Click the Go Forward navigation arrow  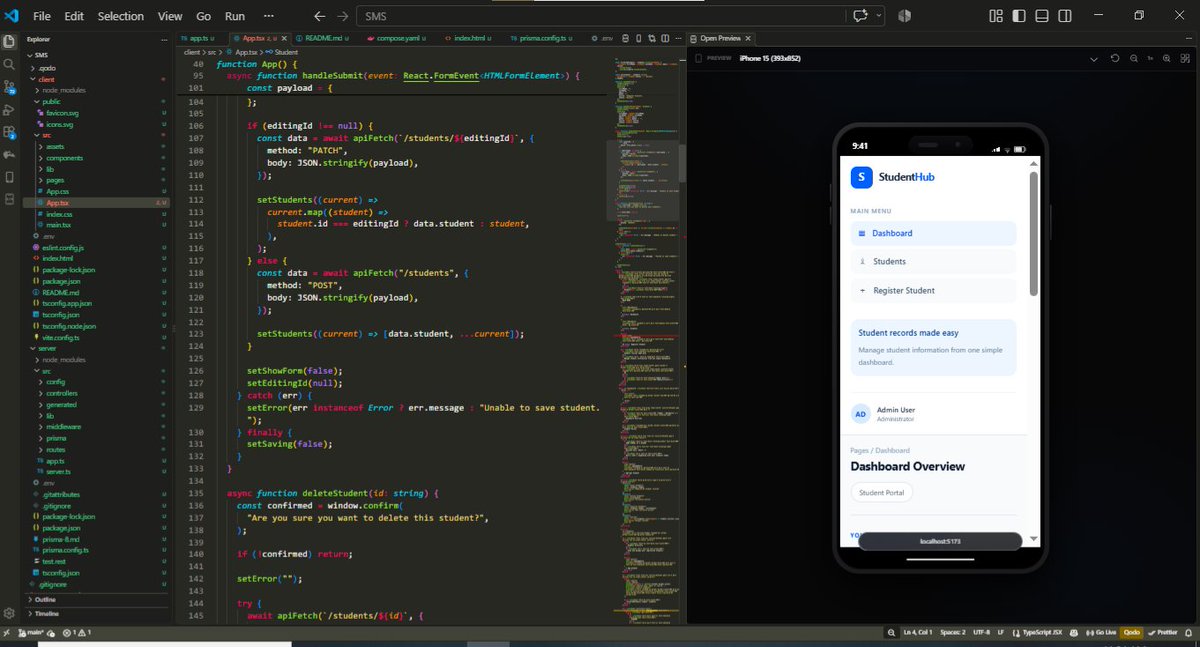coord(343,16)
